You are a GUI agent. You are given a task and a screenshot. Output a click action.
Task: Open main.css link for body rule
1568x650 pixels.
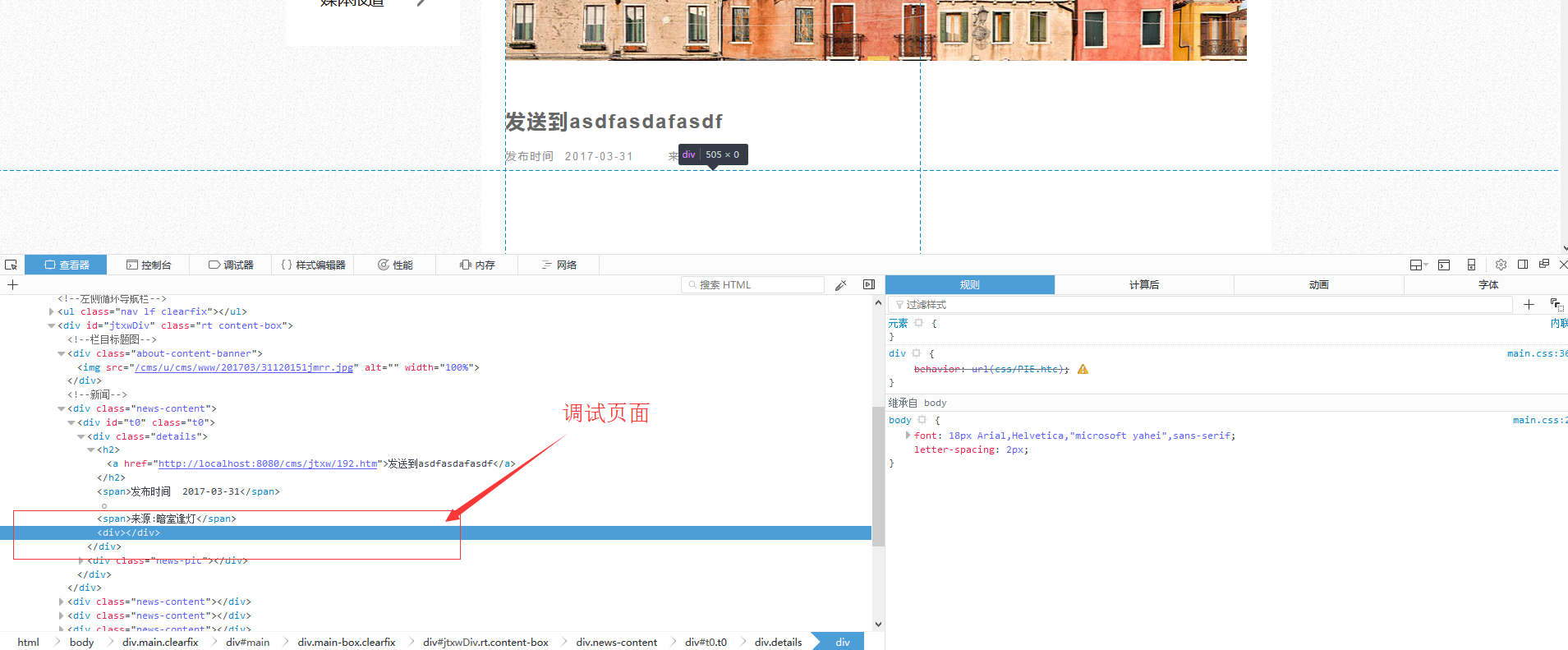point(1540,420)
